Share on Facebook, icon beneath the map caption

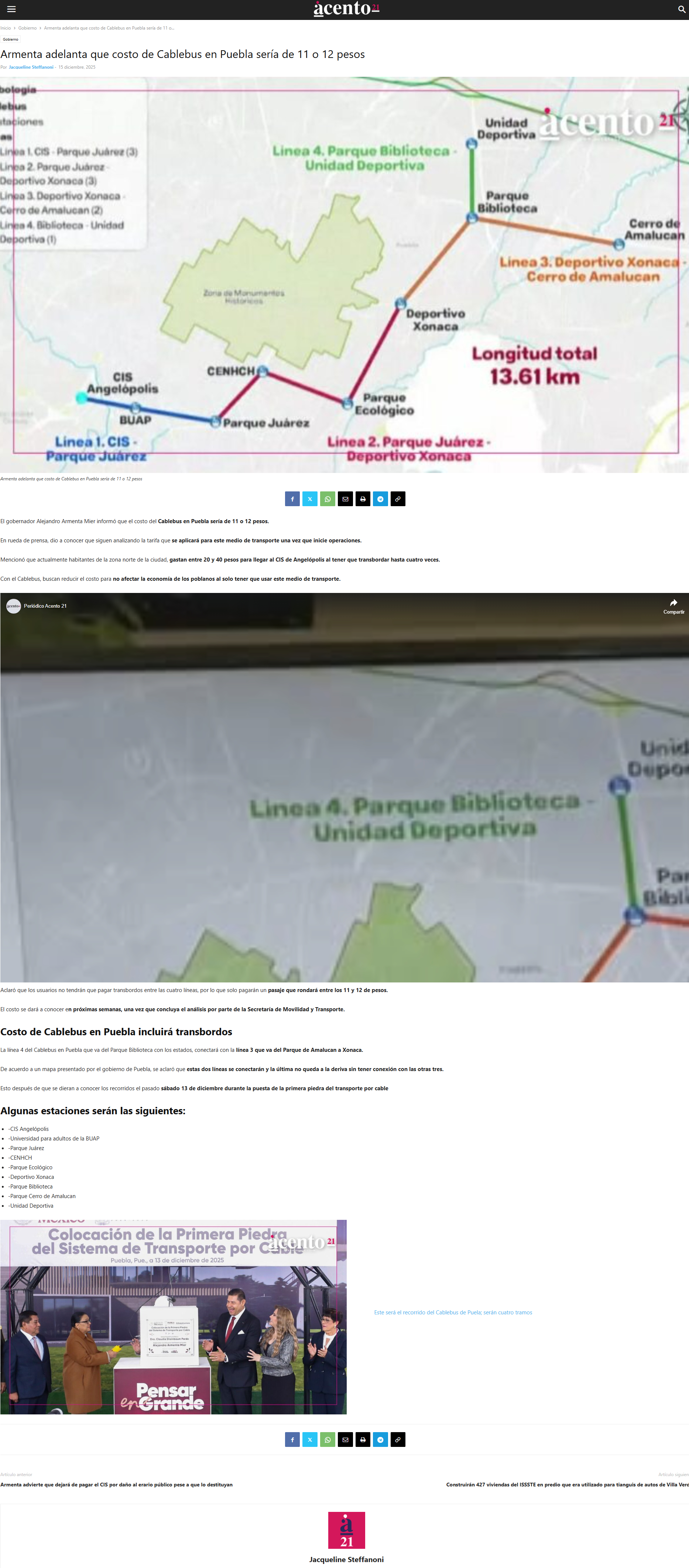coord(292,499)
